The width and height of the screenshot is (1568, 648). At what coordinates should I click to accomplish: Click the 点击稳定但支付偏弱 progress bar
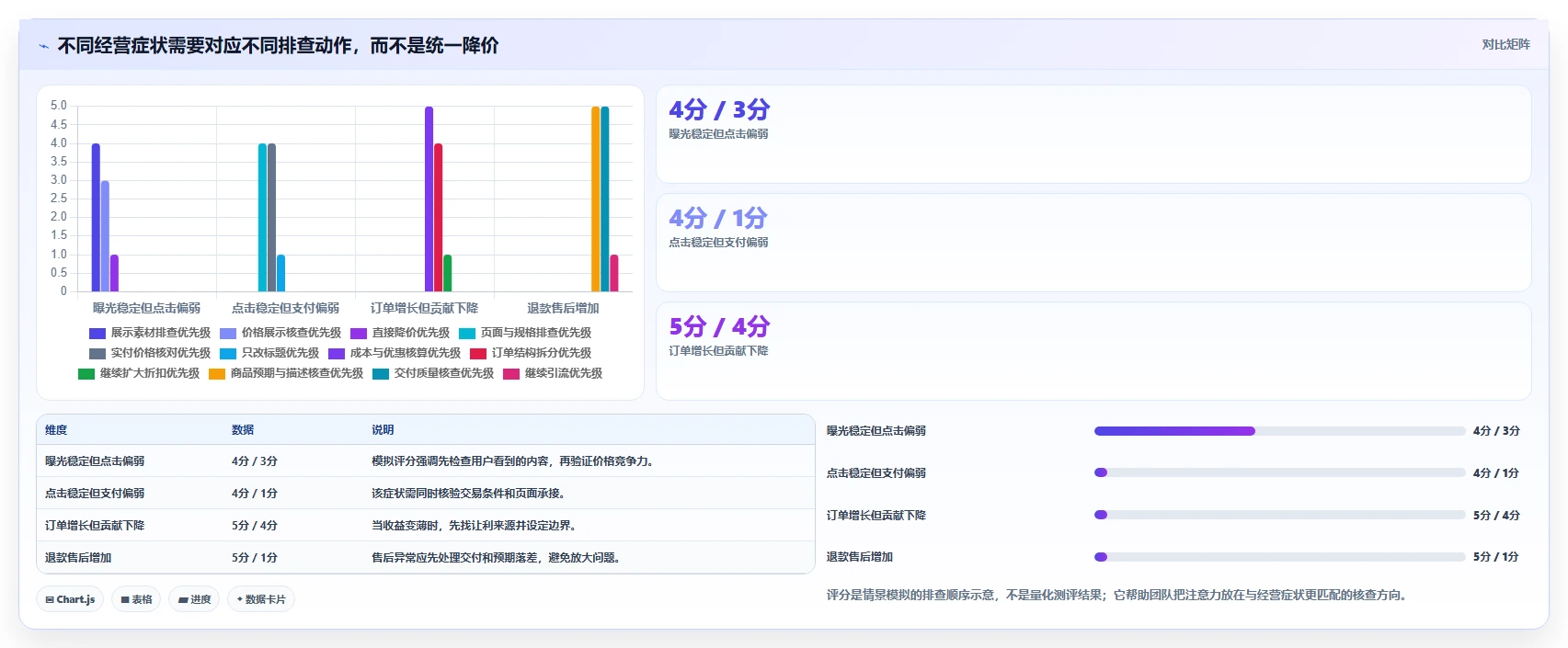tap(1279, 472)
